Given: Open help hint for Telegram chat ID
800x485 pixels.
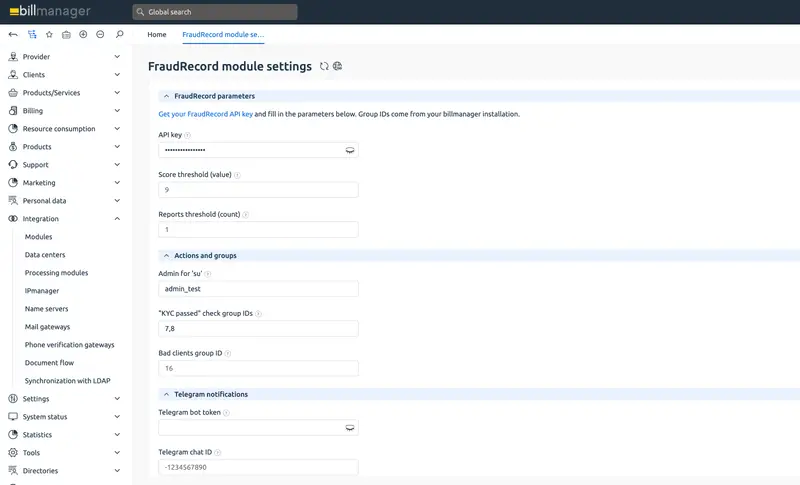Looking at the screenshot, I should [217, 452].
